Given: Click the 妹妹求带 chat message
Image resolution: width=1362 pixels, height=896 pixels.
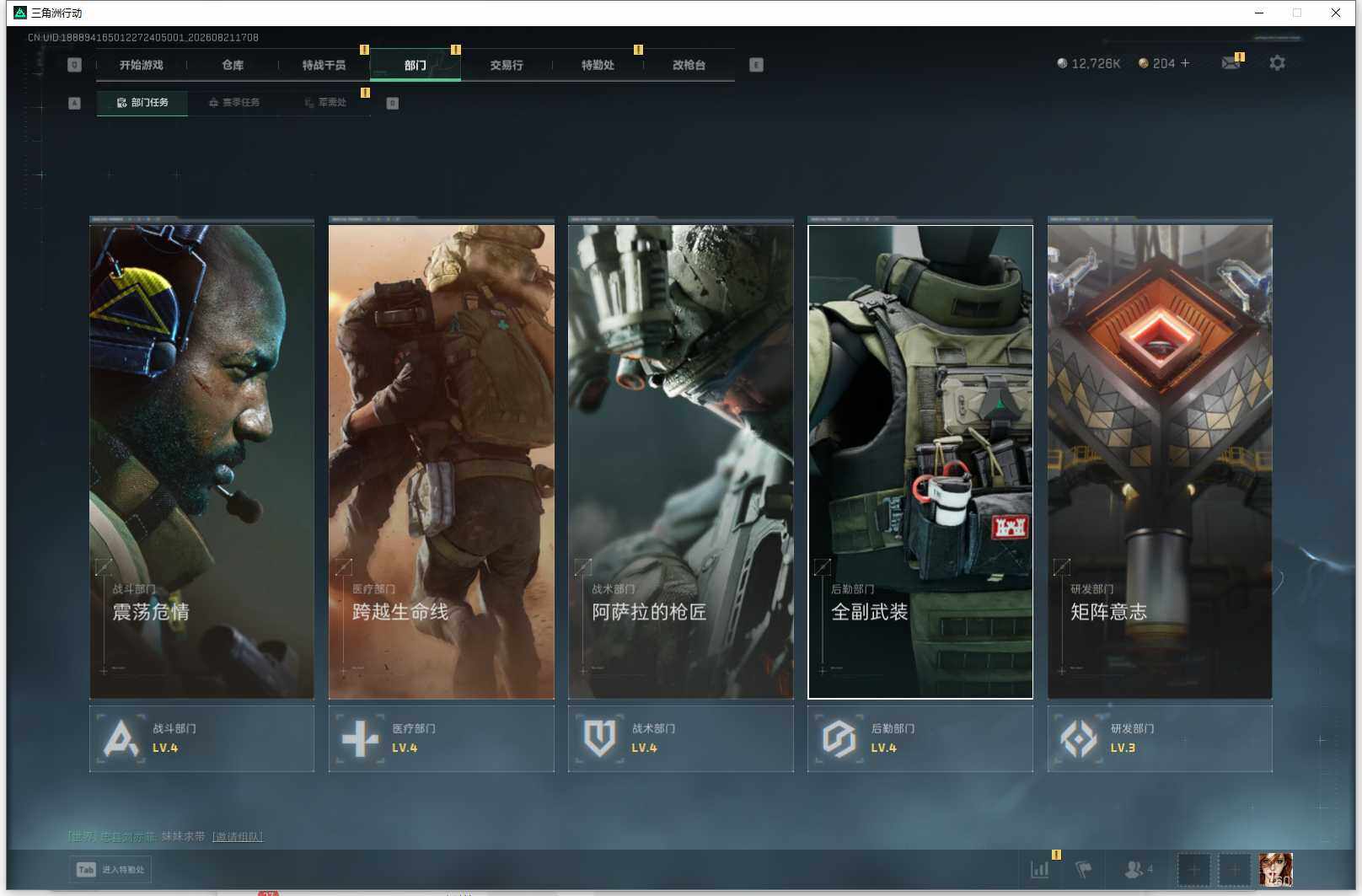Looking at the screenshot, I should coord(183,836).
